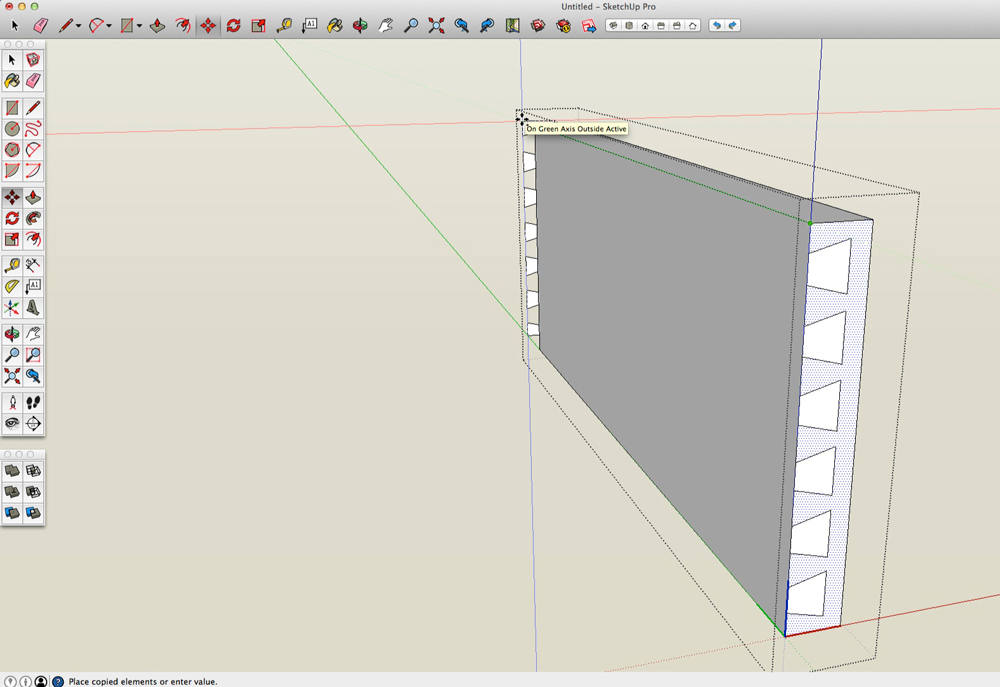Viewport: 1000px width, 687px height.
Task: Click the geo-location status bar icon
Action: [9, 681]
